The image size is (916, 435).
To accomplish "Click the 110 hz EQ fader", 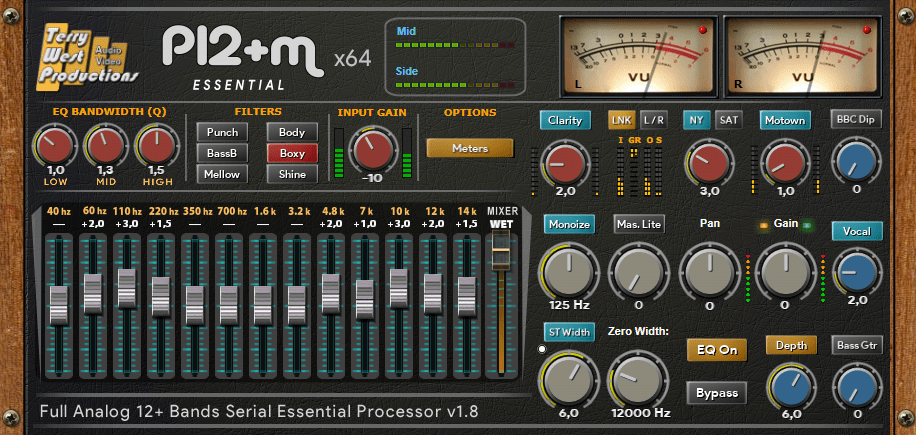I will 127,288.
